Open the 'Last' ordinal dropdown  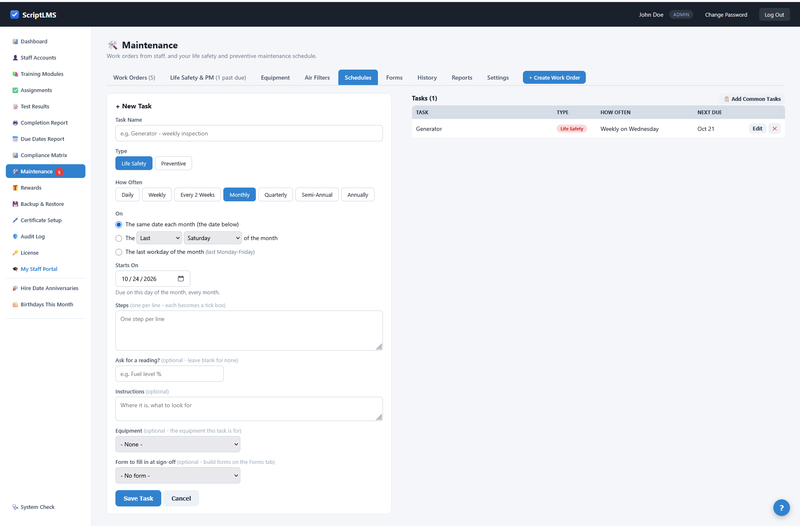tap(159, 238)
